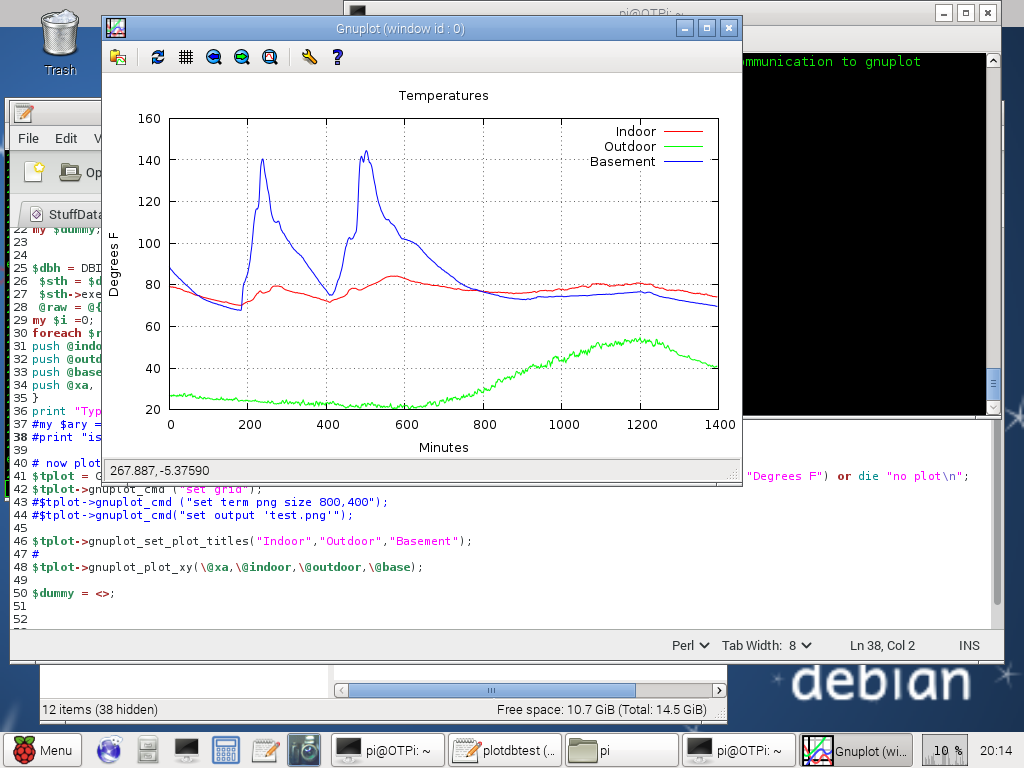Click the Open folder button in editor
This screenshot has width=1024, height=768.
80,172
